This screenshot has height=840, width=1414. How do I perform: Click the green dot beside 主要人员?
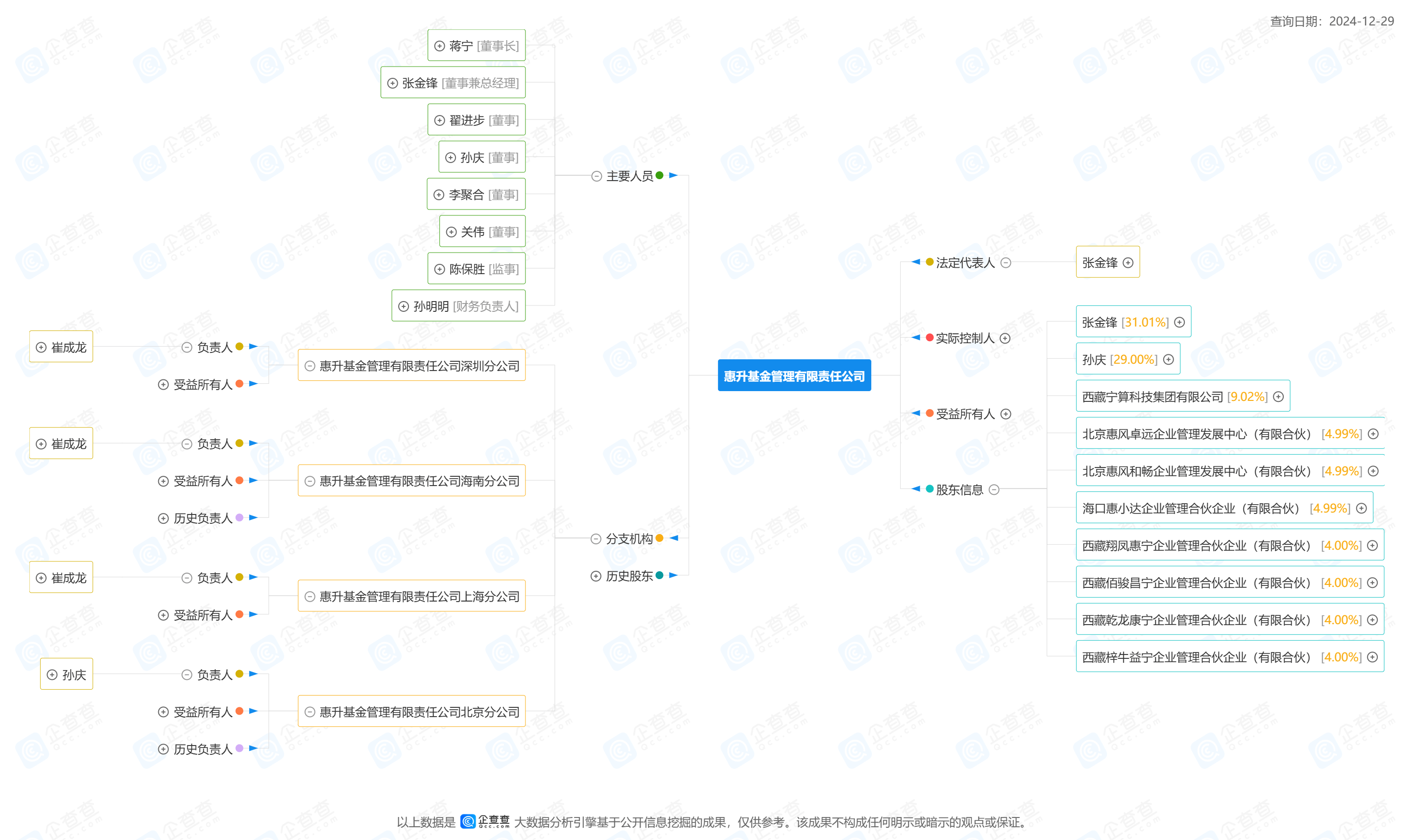coord(659,175)
